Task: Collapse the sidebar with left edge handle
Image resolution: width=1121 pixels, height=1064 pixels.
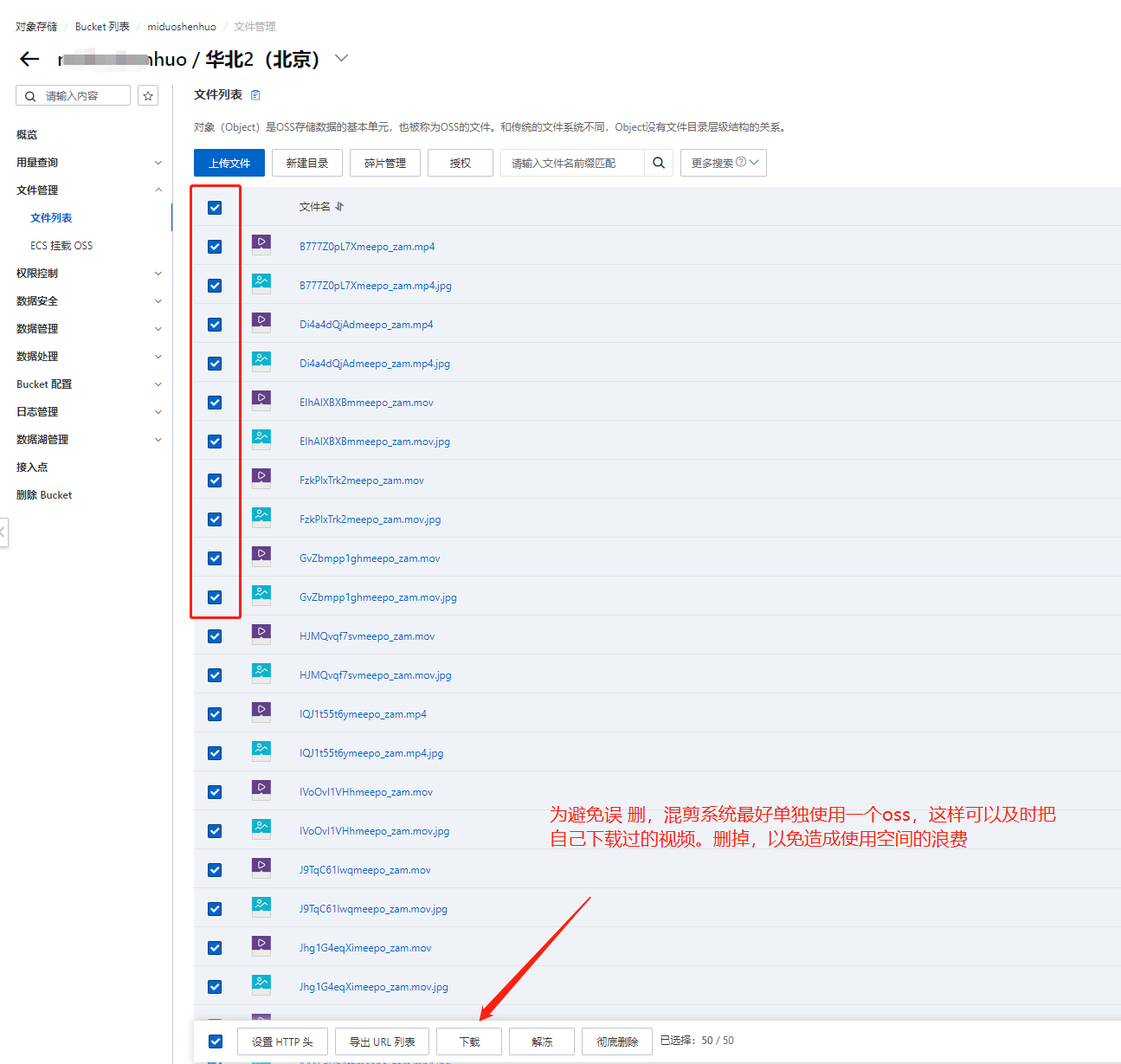Action: click(3, 532)
